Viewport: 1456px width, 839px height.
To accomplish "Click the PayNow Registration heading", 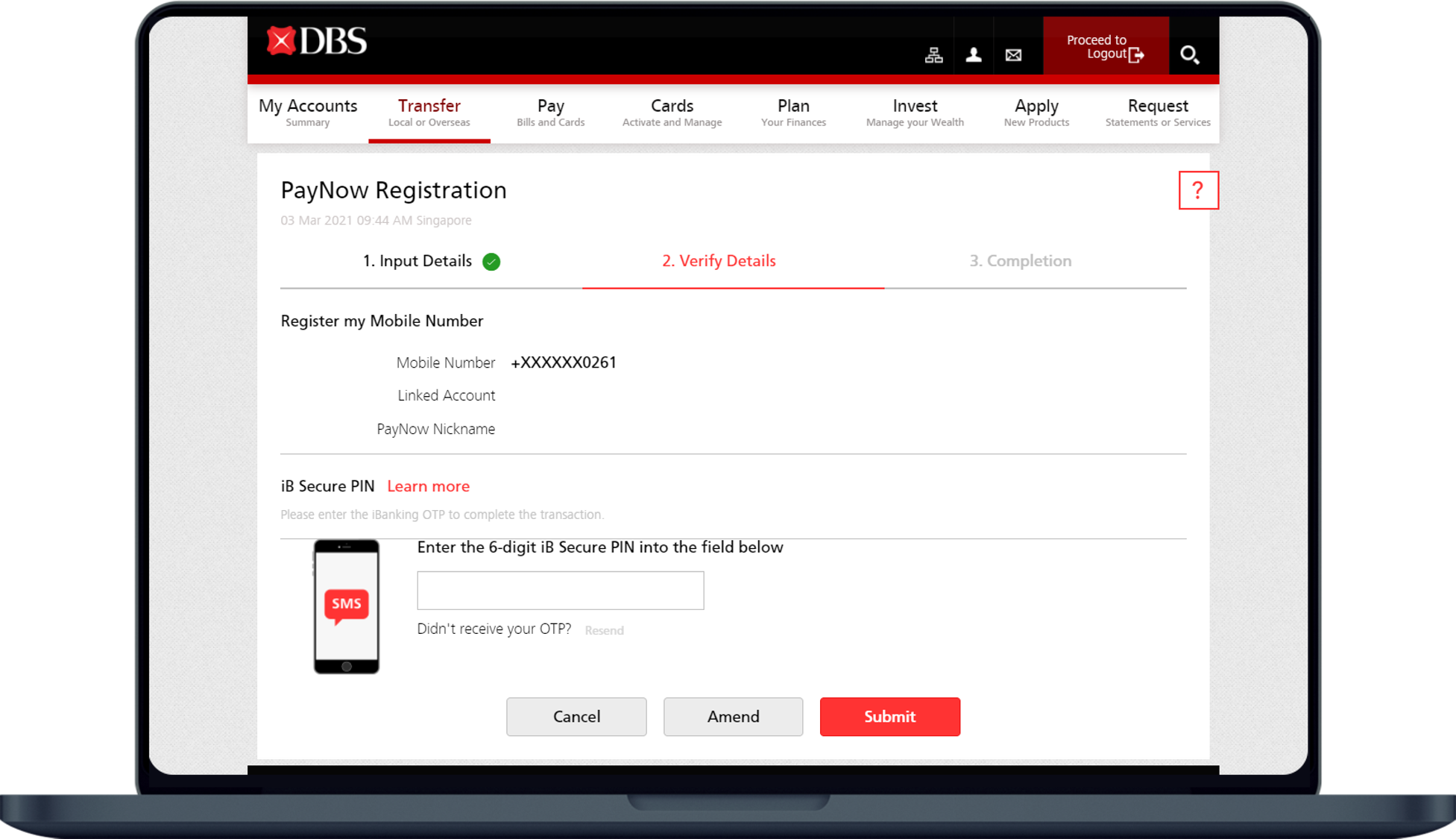I will [x=394, y=190].
